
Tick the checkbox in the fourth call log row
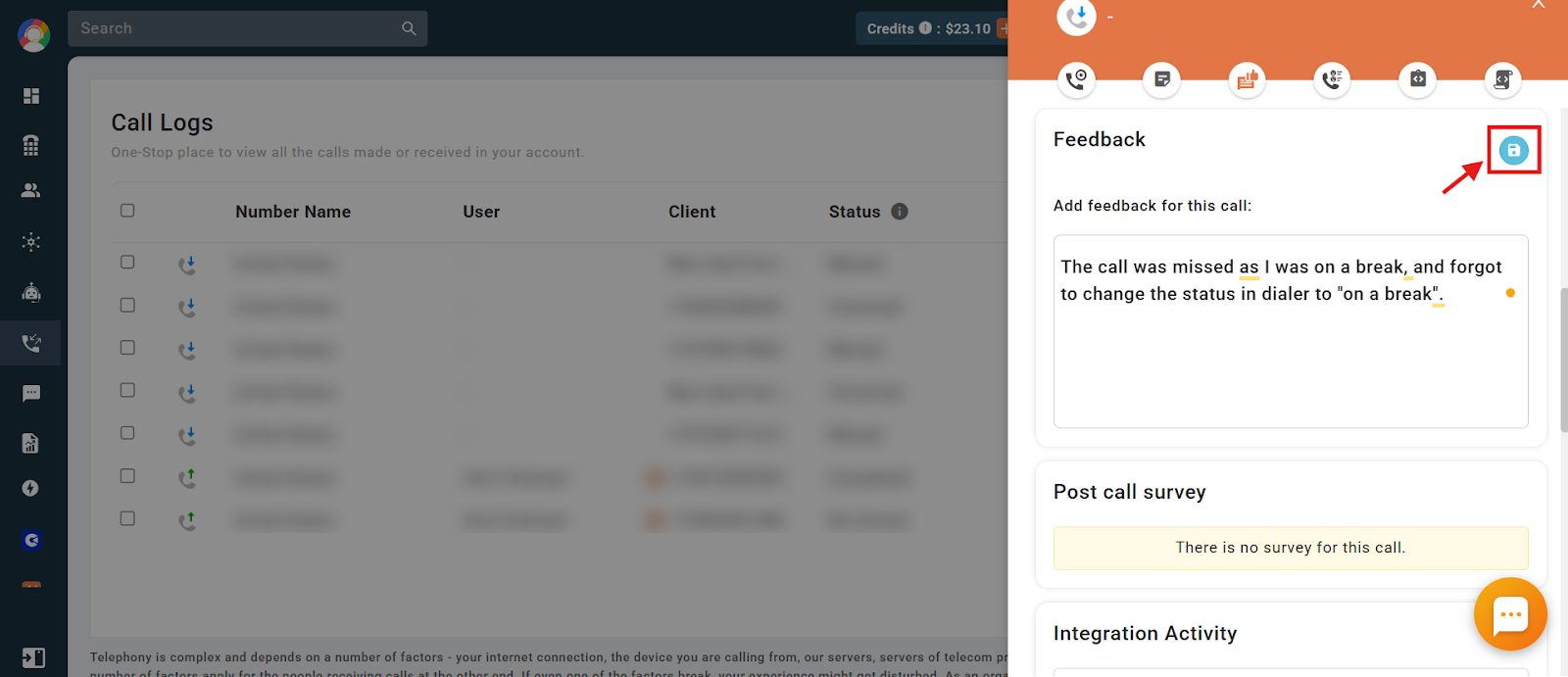point(127,390)
